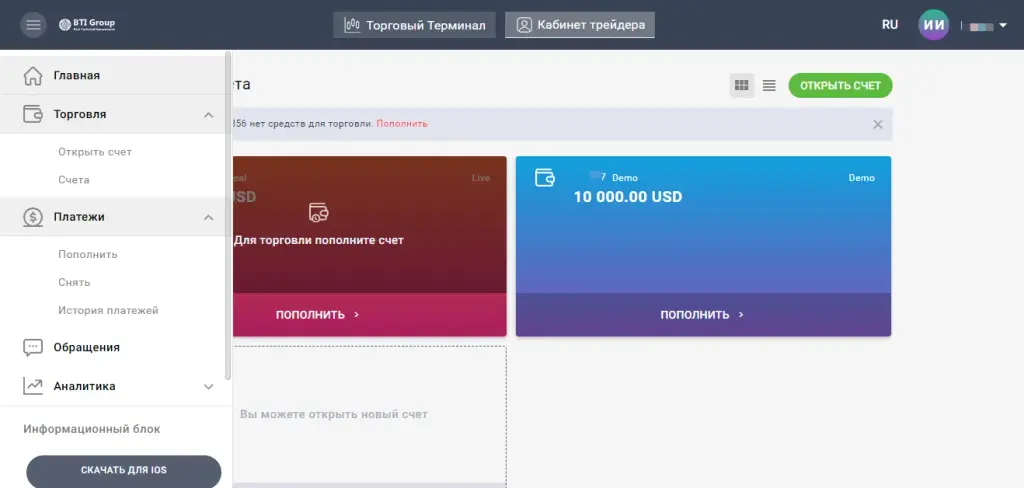Switch to Кабинет трейдера tab
The width and height of the screenshot is (1024, 488).
point(580,25)
